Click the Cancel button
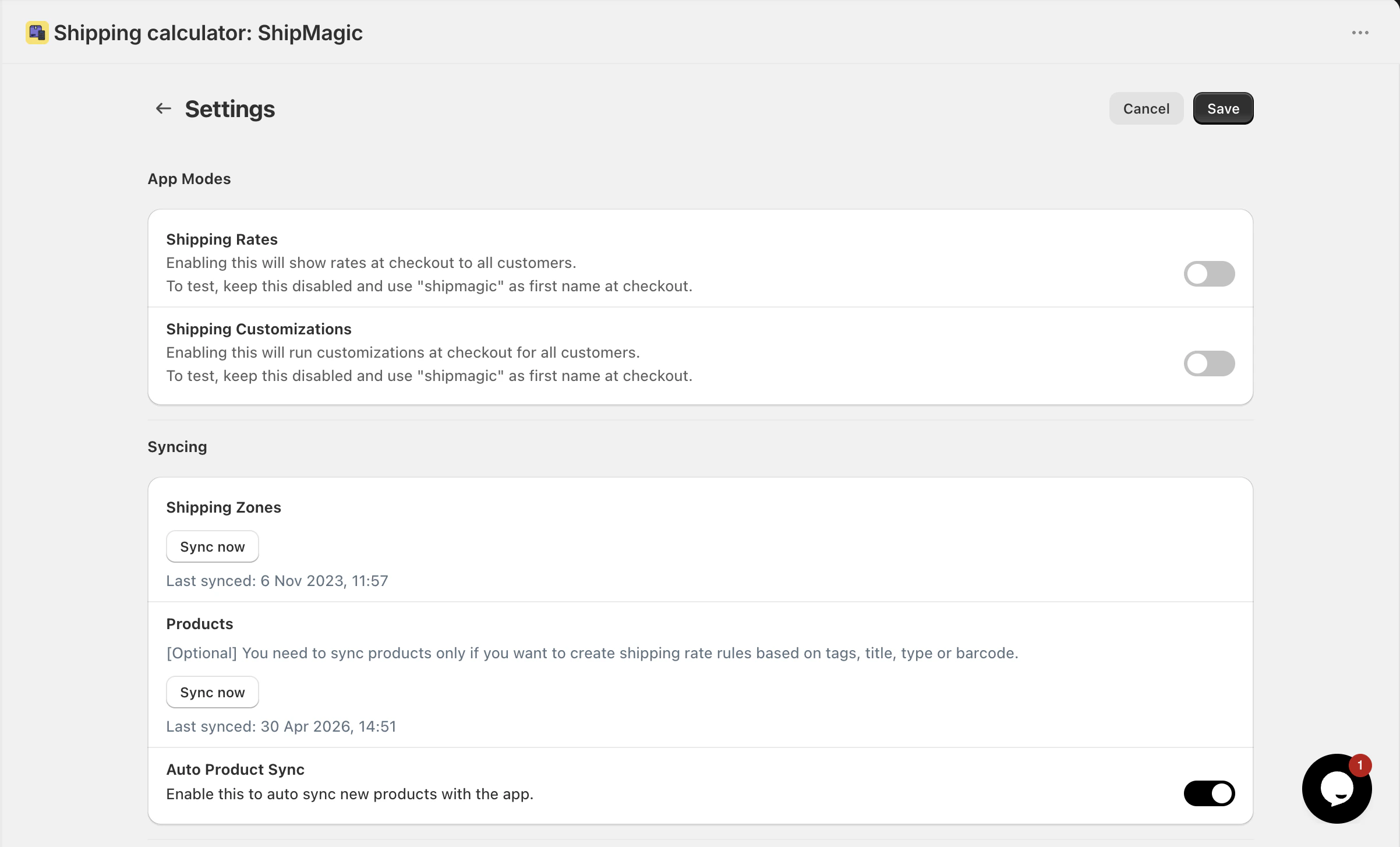The image size is (1400, 847). [1146, 108]
